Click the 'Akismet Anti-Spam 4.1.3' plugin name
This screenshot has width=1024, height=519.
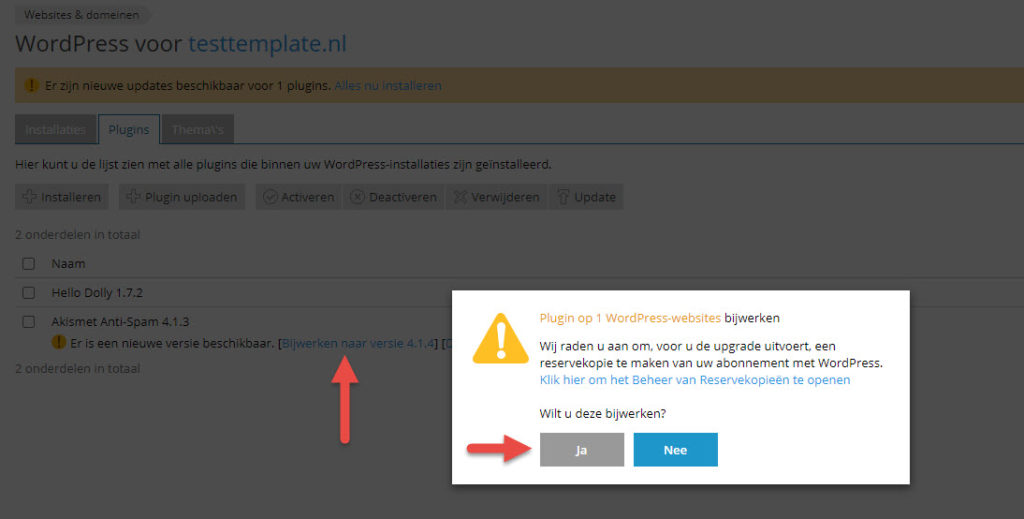pos(120,321)
